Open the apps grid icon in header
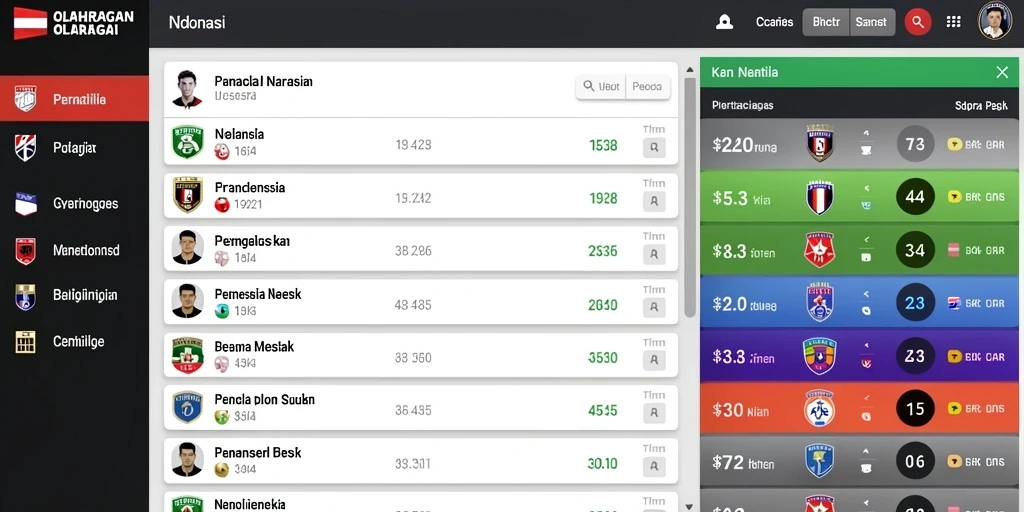The width and height of the screenshot is (1024, 512). [953, 22]
